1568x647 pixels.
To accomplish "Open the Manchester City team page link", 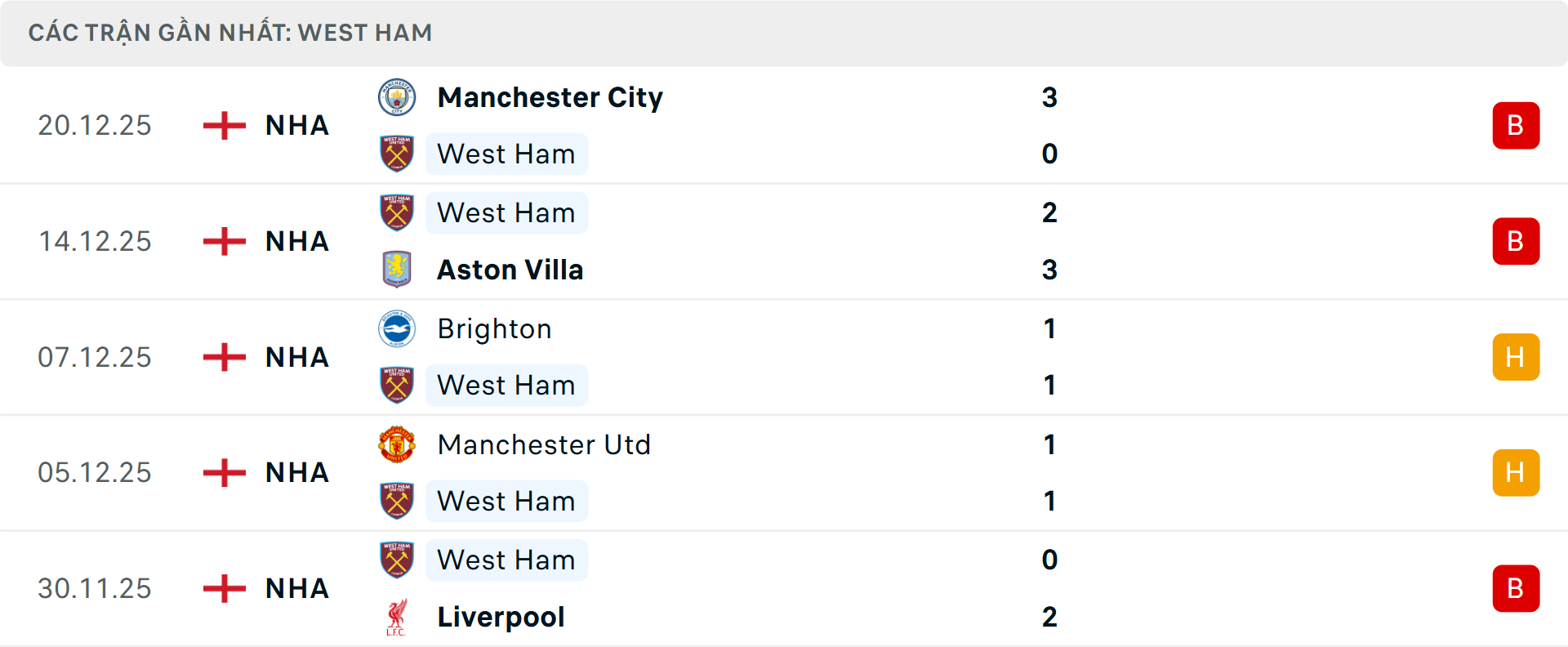I will tap(550, 97).
